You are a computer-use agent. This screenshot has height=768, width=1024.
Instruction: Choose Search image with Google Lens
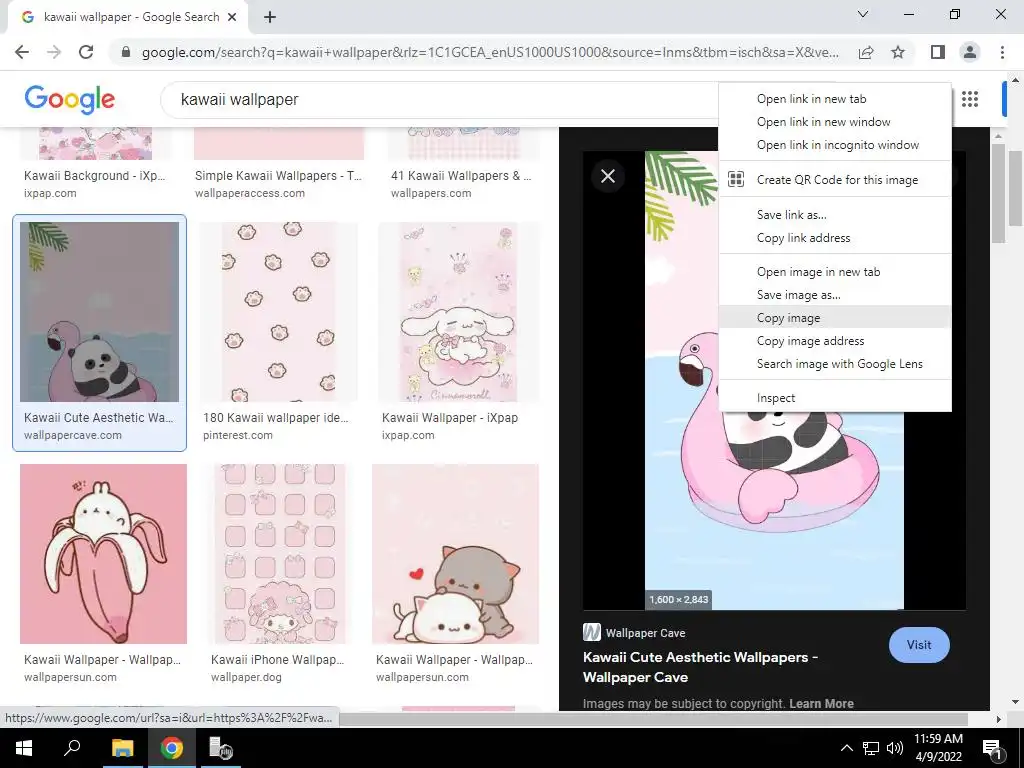(835, 364)
